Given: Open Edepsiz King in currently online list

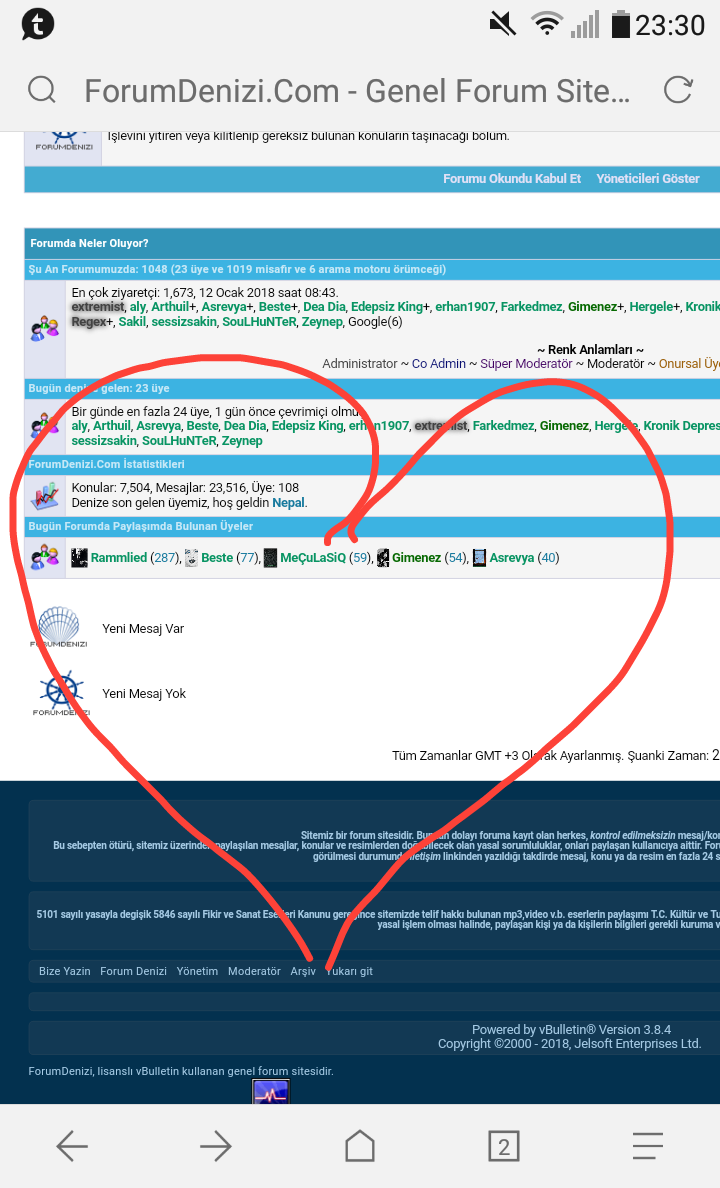Looking at the screenshot, I should click(x=387, y=307).
